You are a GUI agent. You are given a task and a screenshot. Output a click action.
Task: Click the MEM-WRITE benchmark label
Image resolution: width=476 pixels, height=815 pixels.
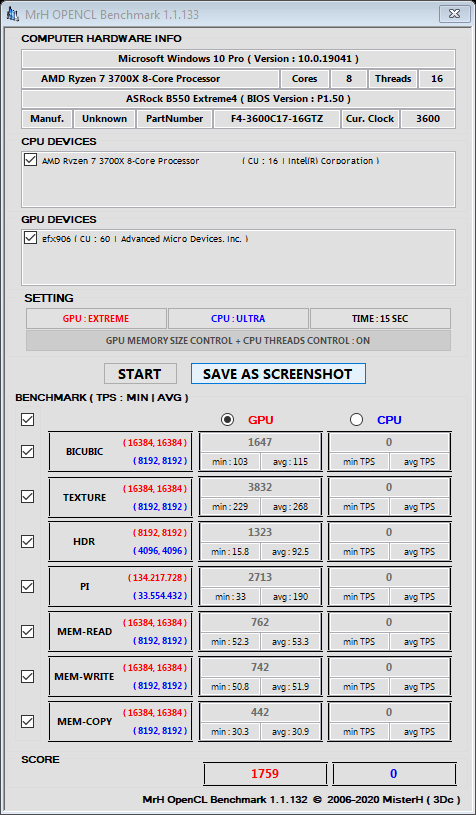pos(85,677)
